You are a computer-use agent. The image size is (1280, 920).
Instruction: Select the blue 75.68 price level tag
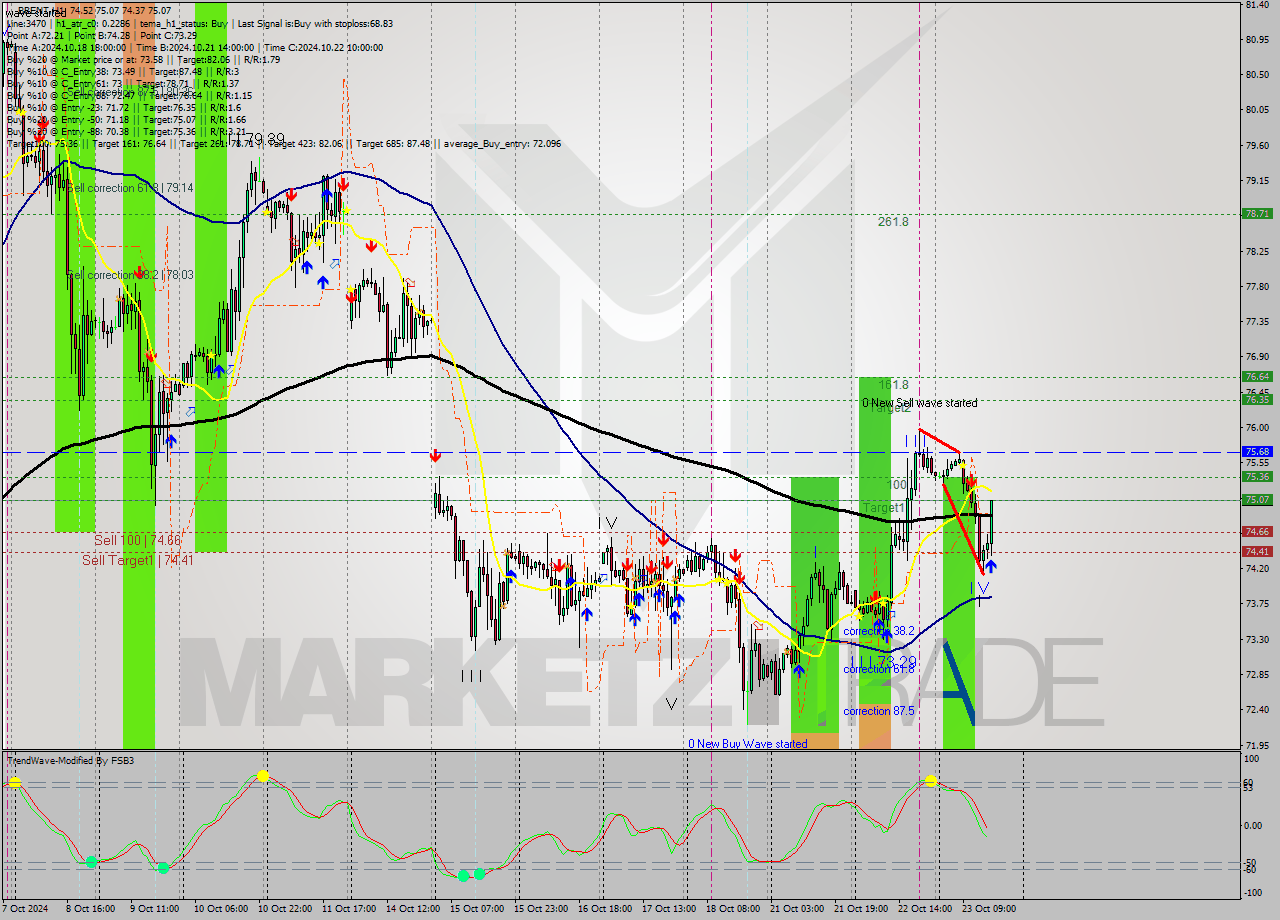[x=1256, y=452]
